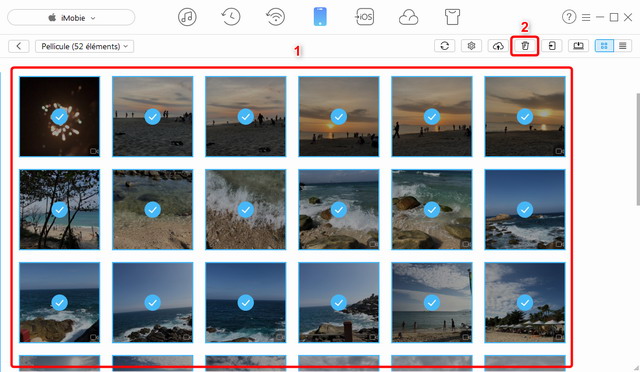This screenshot has height=372, width=640.
Task: Uncheck the palm trees and umbrellas beach photo
Action: coord(525,303)
